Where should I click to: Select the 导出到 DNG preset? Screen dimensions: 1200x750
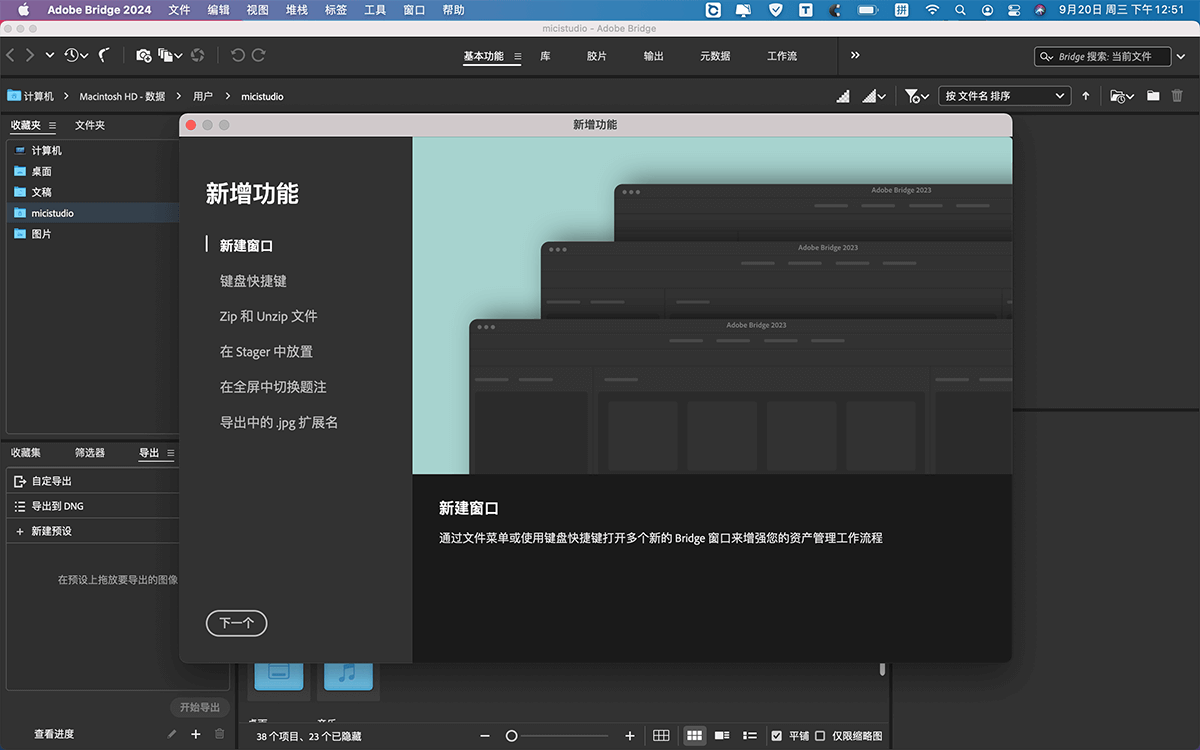[x=92, y=506]
